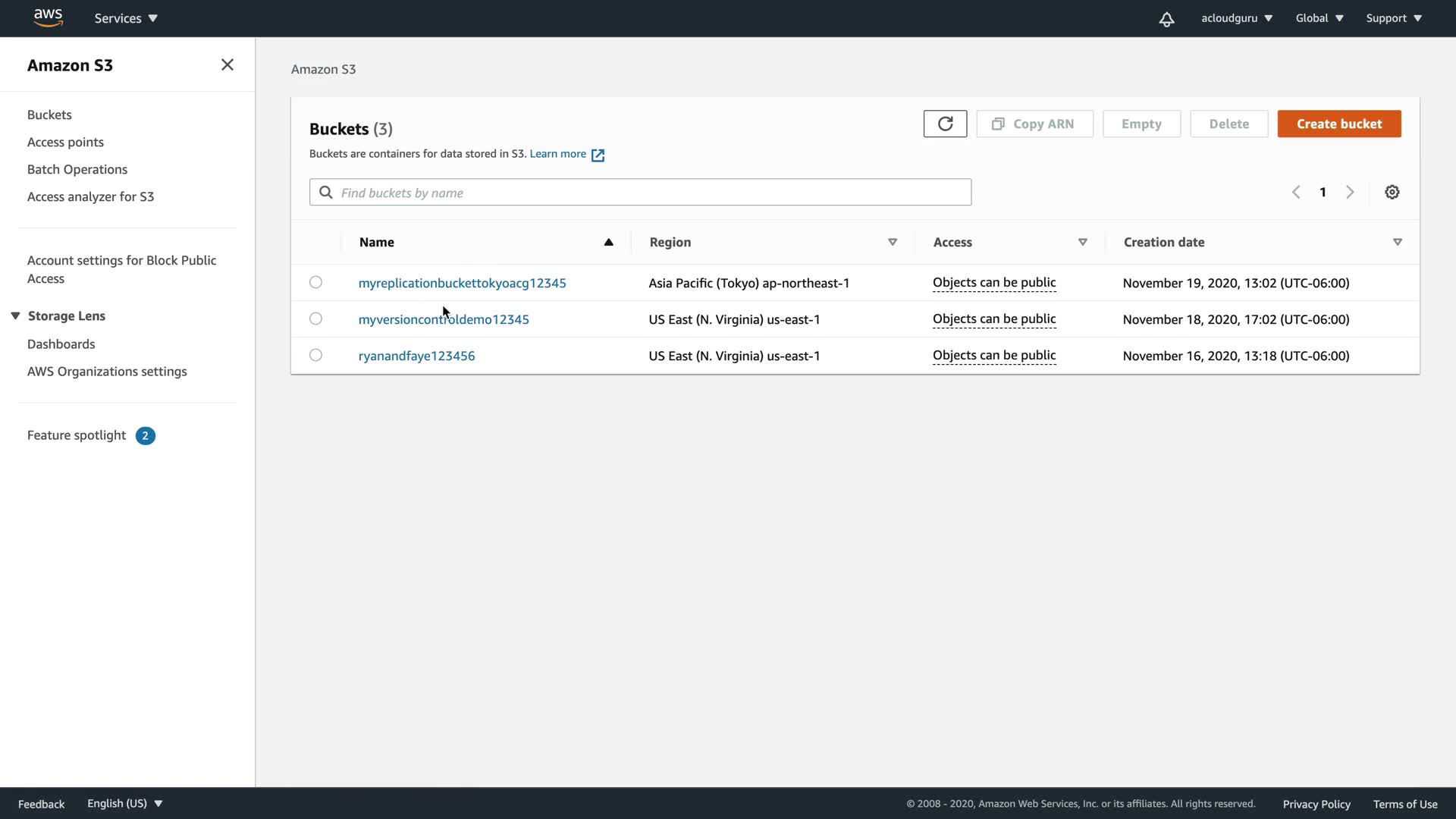Image resolution: width=1456 pixels, height=819 pixels.
Task: Collapse the Storage Lens section
Action: (15, 315)
